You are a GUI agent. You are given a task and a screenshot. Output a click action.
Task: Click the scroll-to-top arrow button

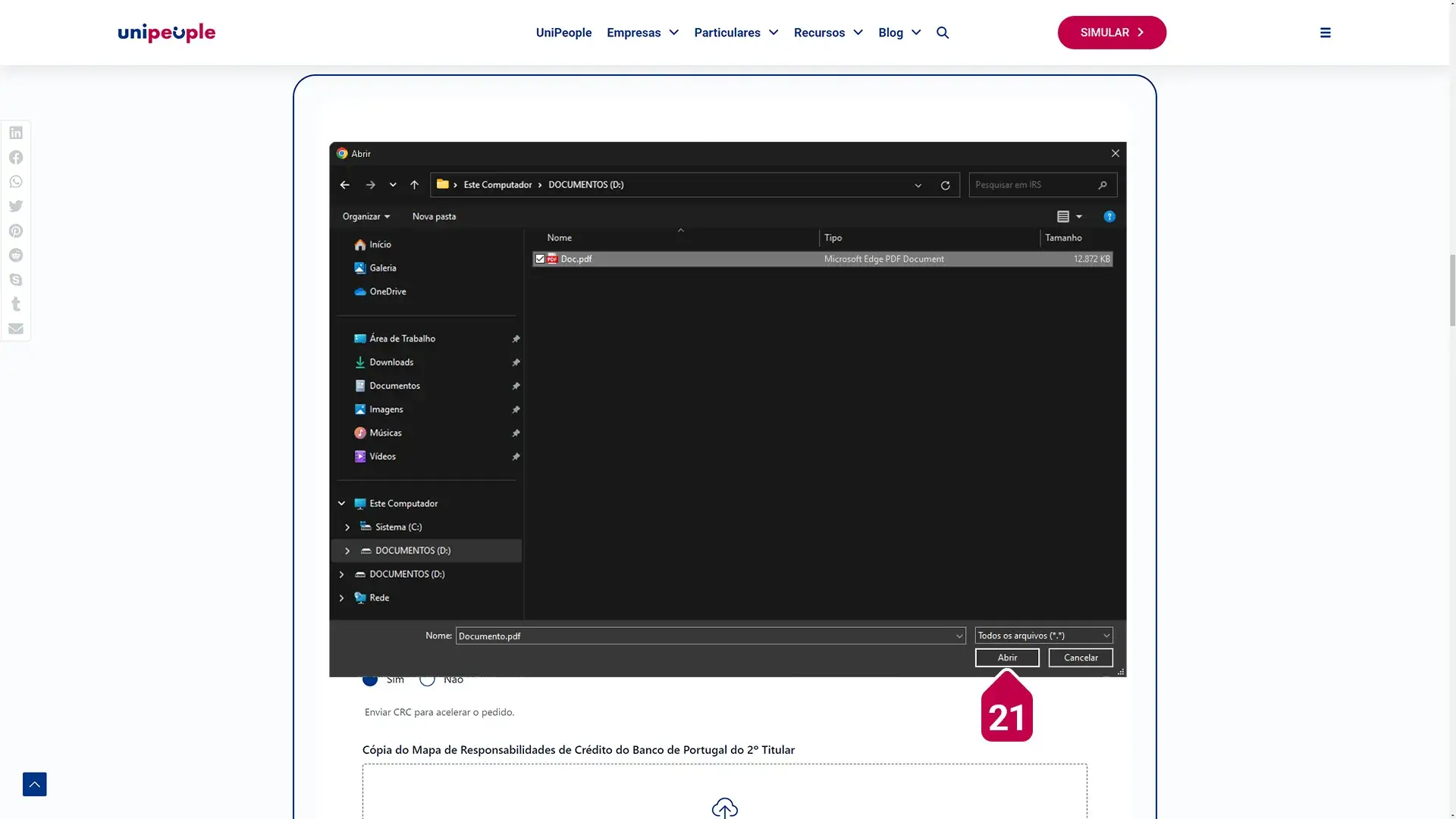[35, 784]
